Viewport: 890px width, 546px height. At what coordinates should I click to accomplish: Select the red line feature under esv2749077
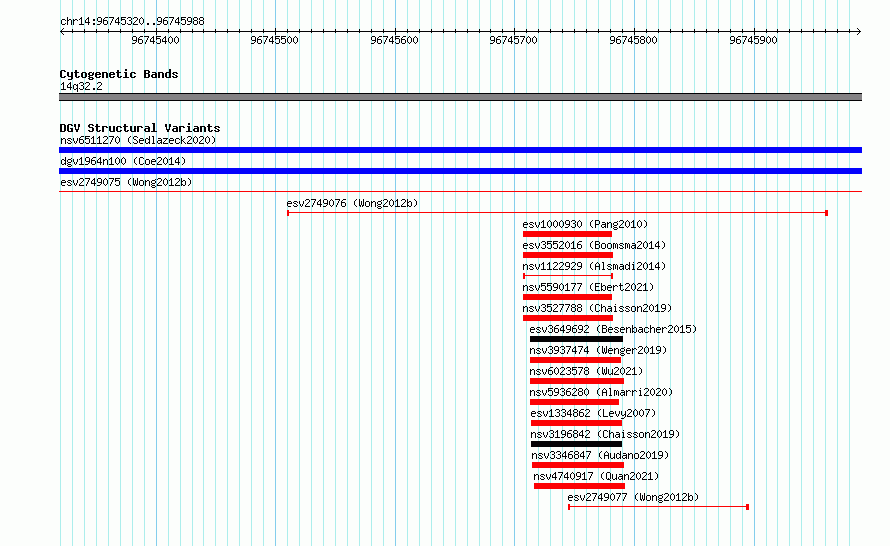pos(658,507)
